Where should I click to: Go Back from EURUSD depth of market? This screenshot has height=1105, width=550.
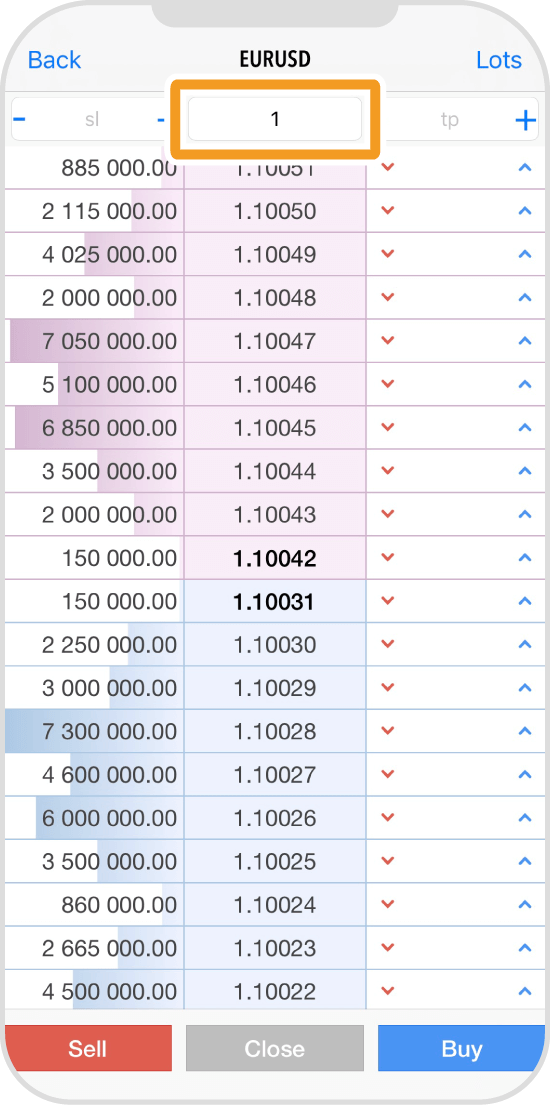[x=54, y=60]
